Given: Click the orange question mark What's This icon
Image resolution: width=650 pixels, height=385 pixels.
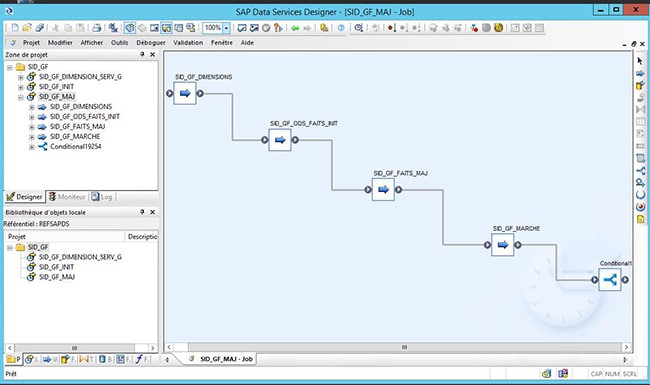Looking at the screenshot, I should pyautogui.click(x=278, y=28).
